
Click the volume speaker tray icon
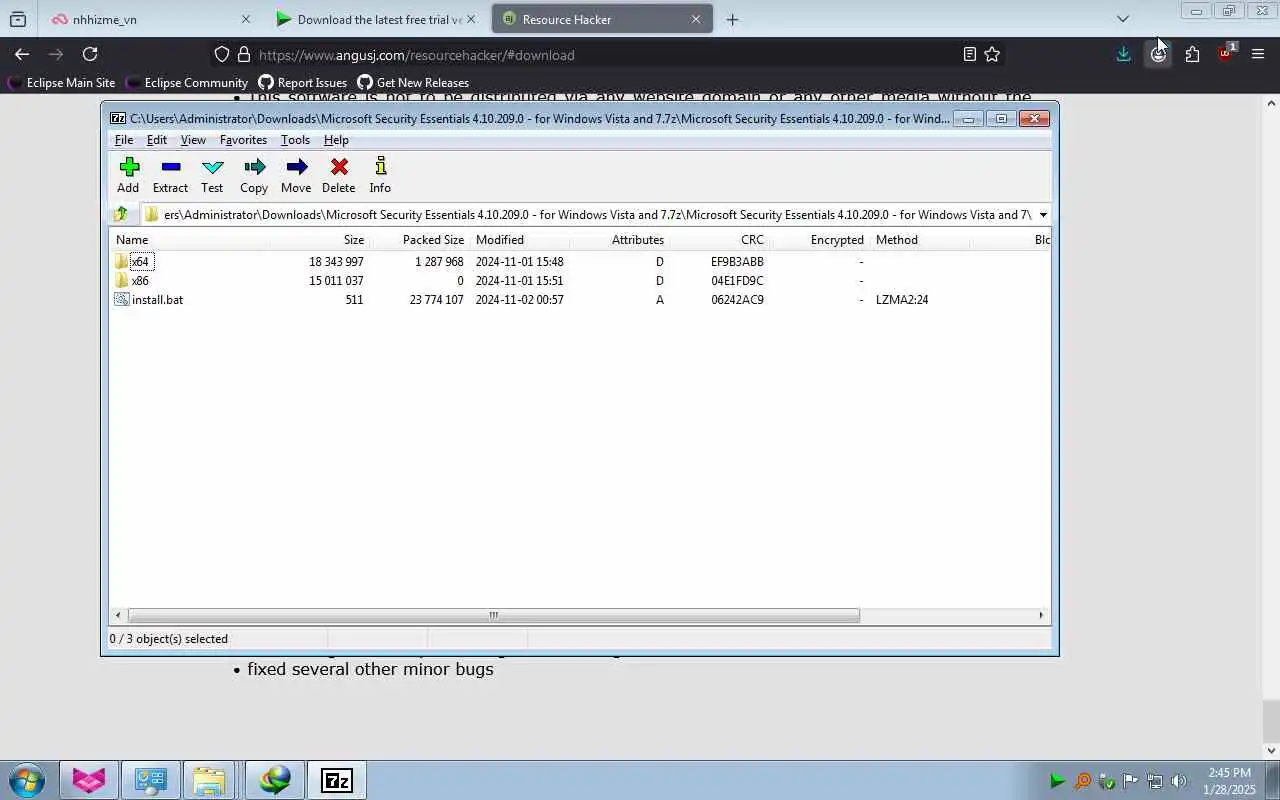(1179, 781)
